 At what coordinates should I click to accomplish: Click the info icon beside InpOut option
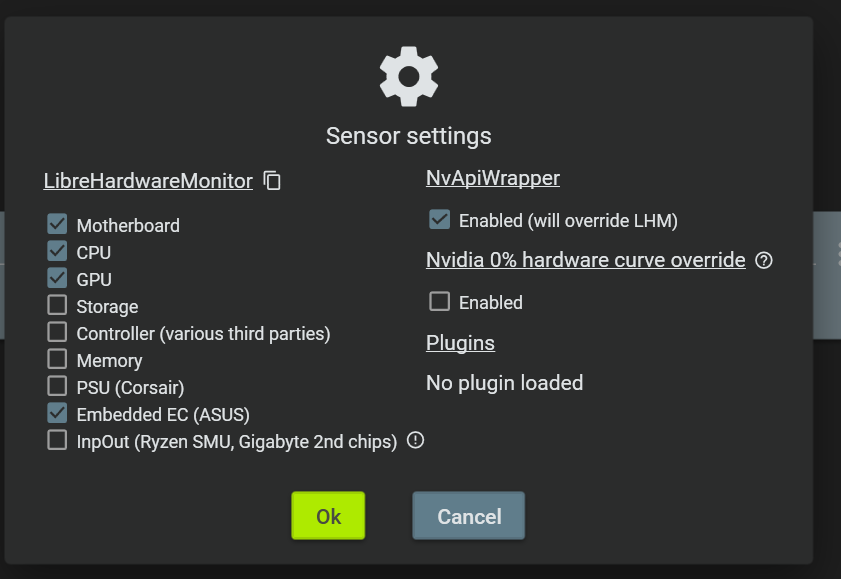click(x=416, y=440)
